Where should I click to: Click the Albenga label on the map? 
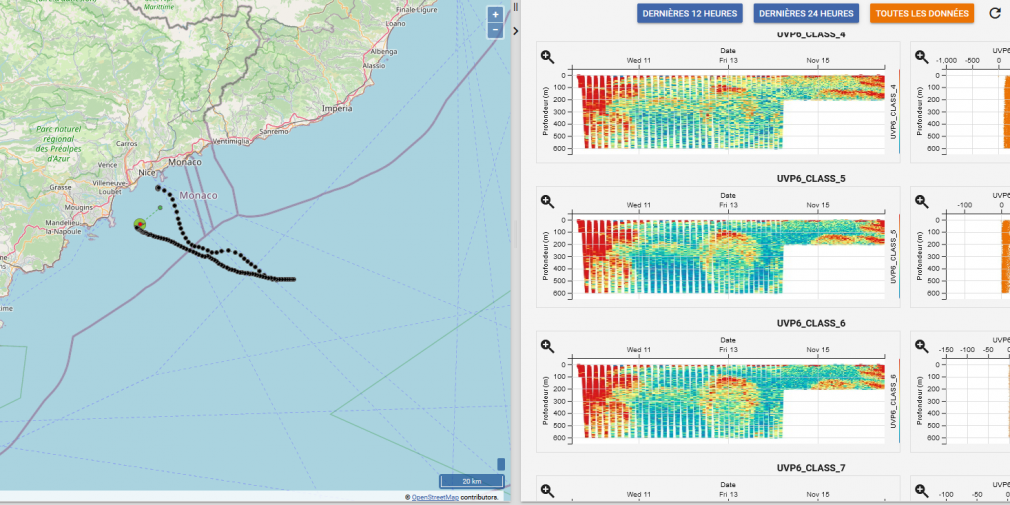384,52
